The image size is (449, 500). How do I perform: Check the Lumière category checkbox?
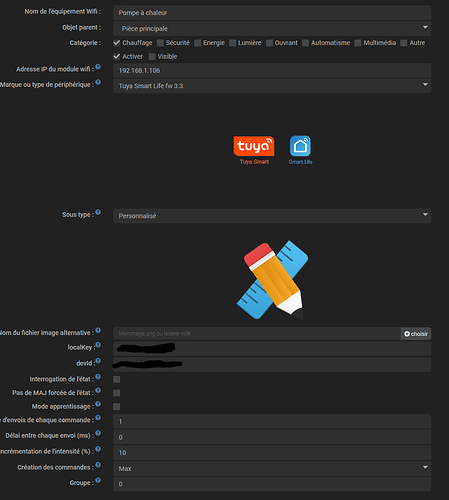[232, 43]
